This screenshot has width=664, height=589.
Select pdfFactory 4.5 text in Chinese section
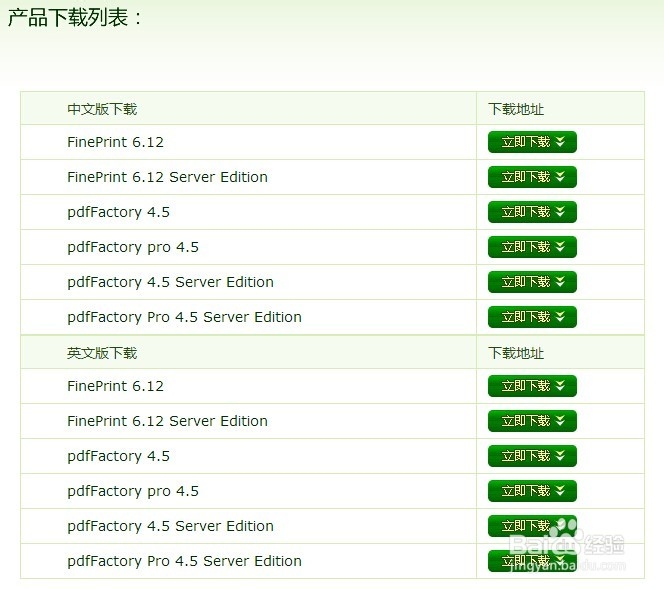pyautogui.click(x=118, y=212)
